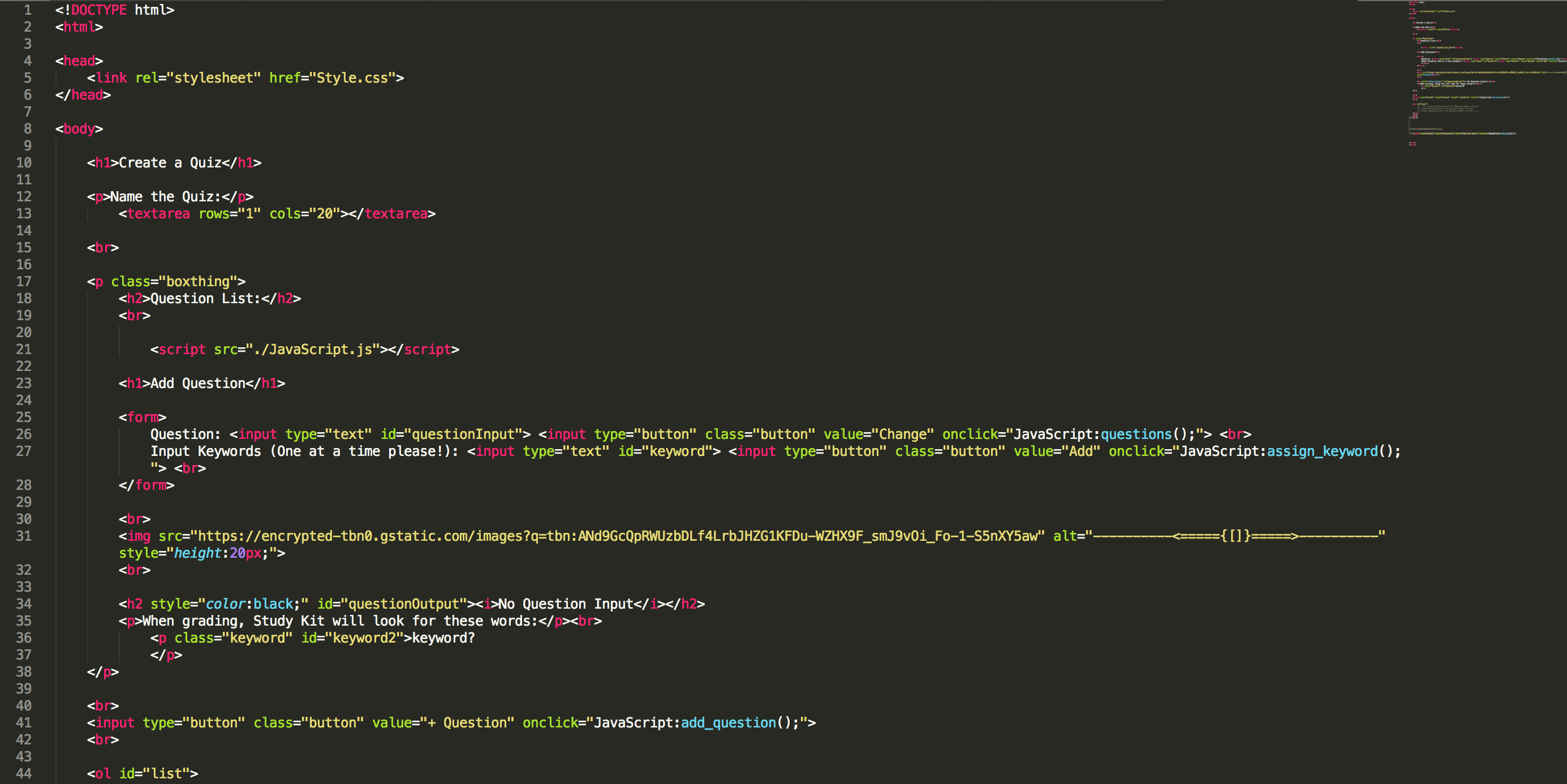Click the "questionOutput" id value
Image resolution: width=1567 pixels, height=784 pixels.
coord(403,604)
